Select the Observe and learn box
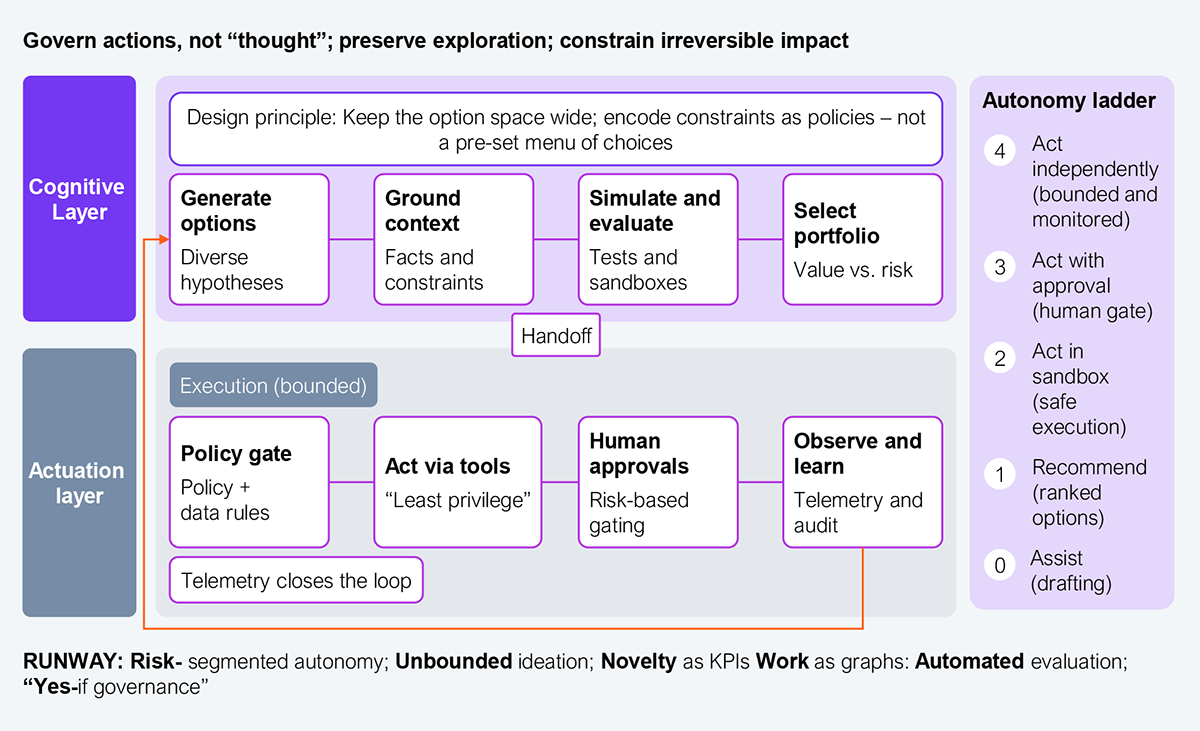 862,482
